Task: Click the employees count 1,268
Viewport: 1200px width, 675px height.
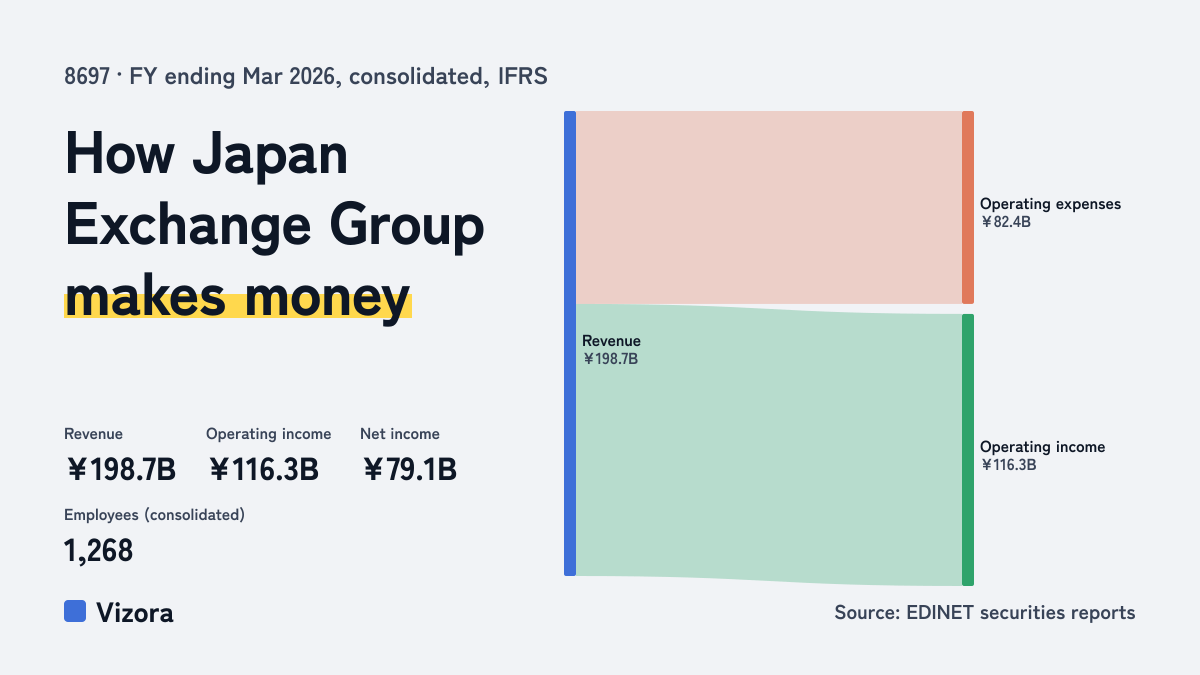Action: [x=98, y=550]
